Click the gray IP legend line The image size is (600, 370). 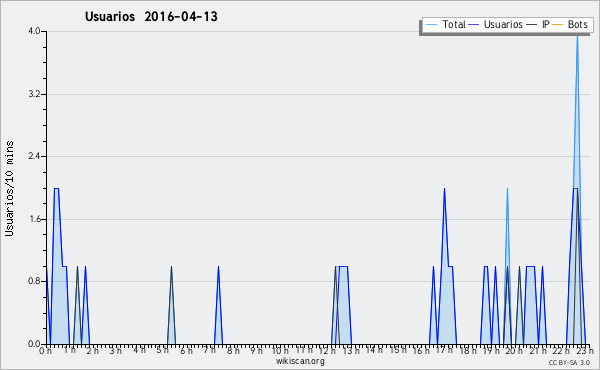pyautogui.click(x=532, y=25)
